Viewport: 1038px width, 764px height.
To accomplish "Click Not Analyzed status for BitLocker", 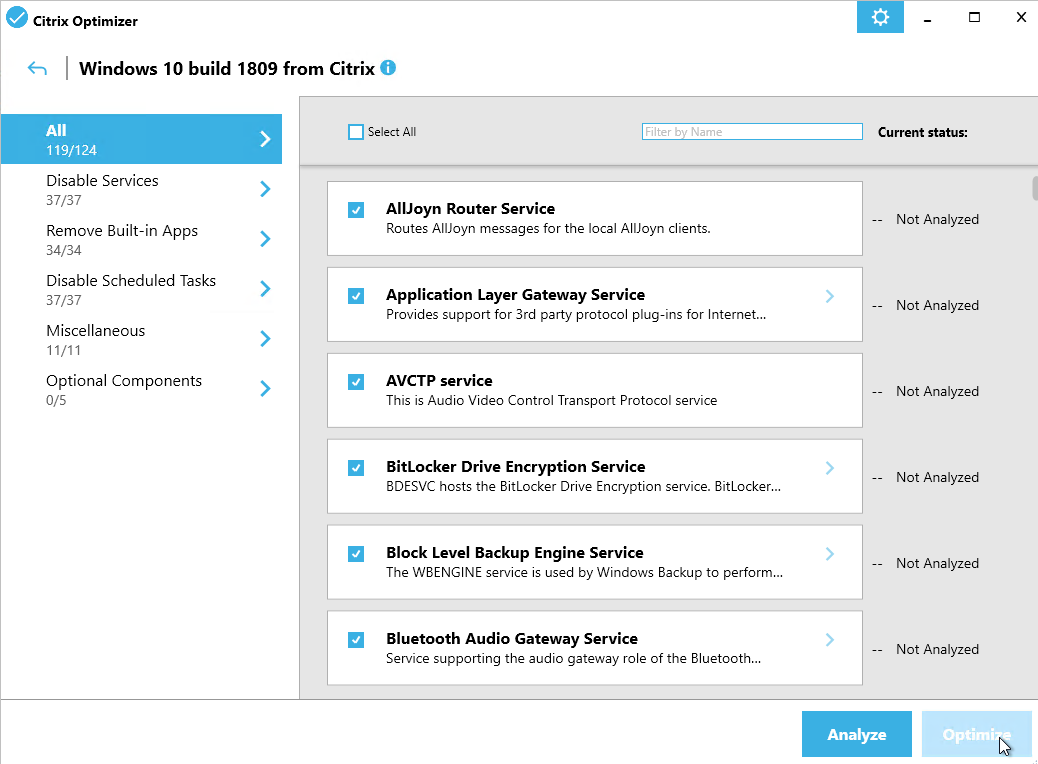I will 937,477.
